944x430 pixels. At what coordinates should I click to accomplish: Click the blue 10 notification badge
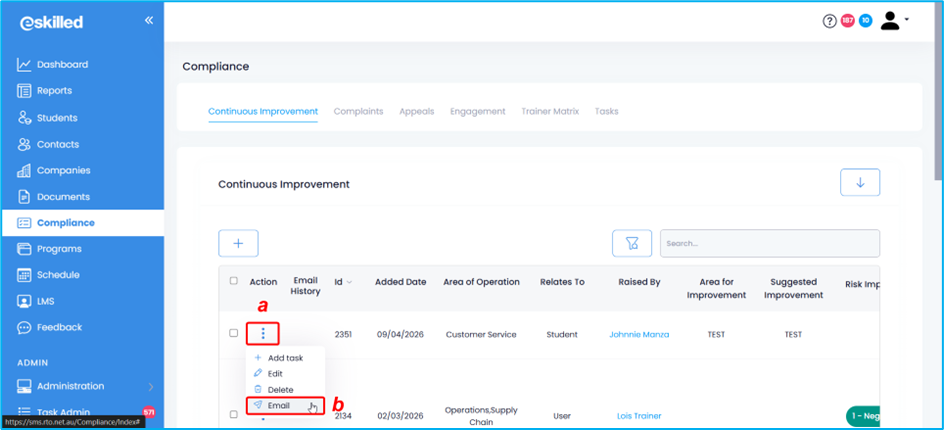(x=865, y=21)
